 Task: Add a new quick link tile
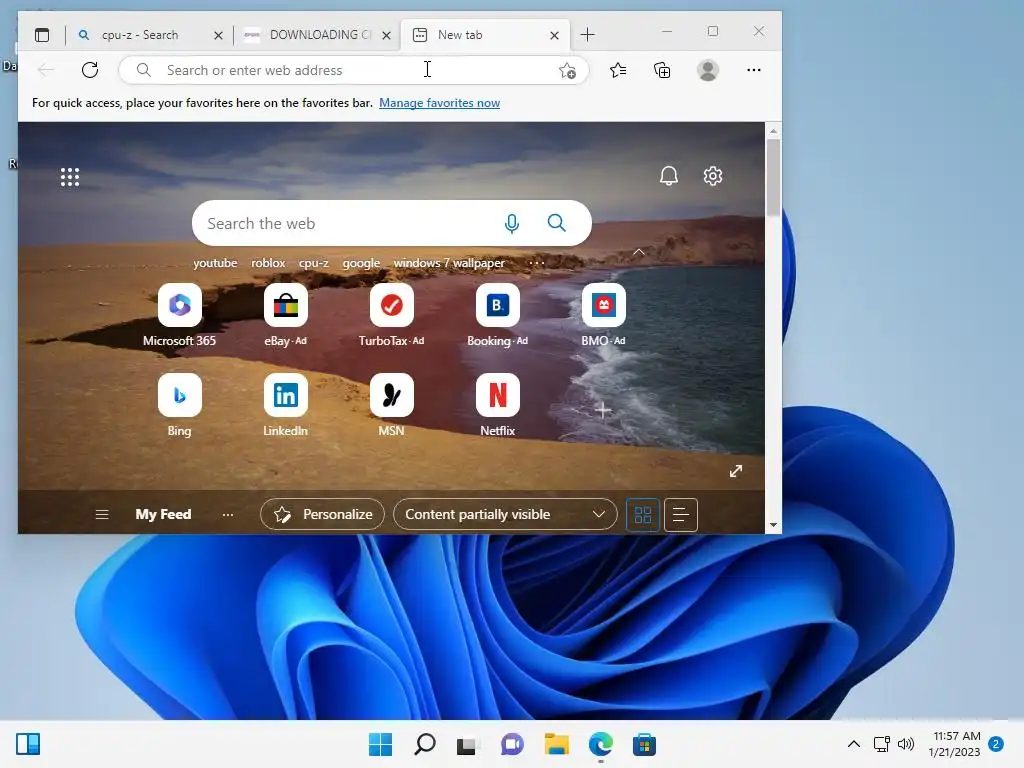pyautogui.click(x=603, y=410)
